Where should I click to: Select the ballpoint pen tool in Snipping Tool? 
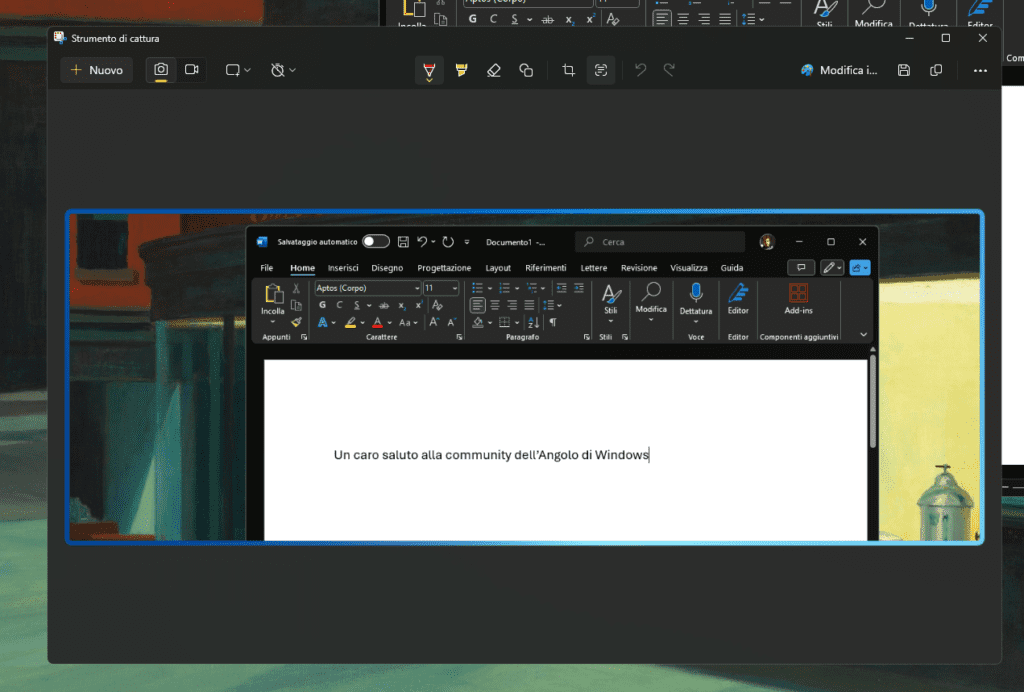(429, 70)
